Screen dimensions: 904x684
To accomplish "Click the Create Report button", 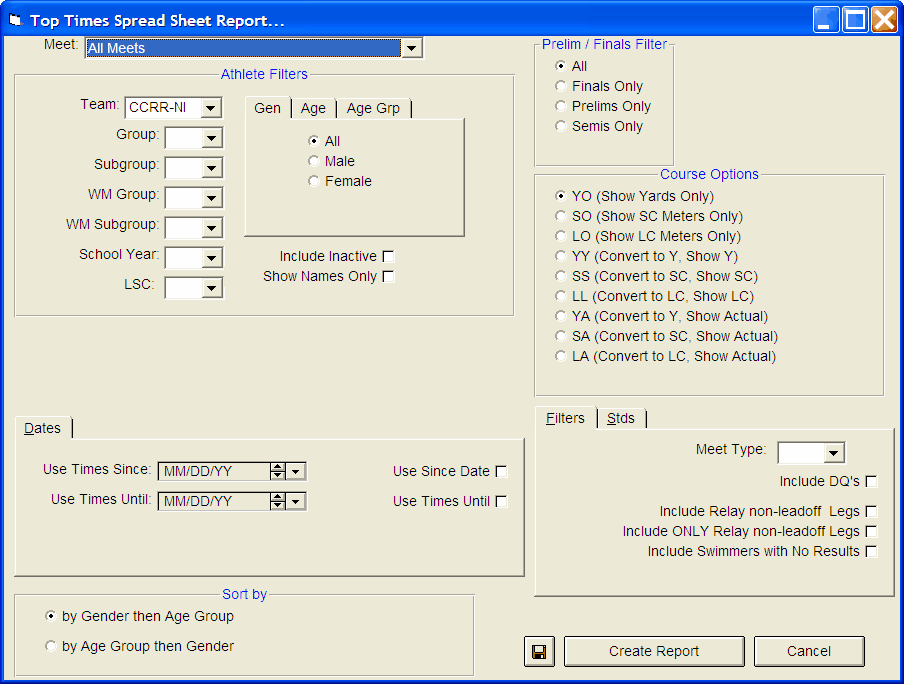I will tap(653, 651).
